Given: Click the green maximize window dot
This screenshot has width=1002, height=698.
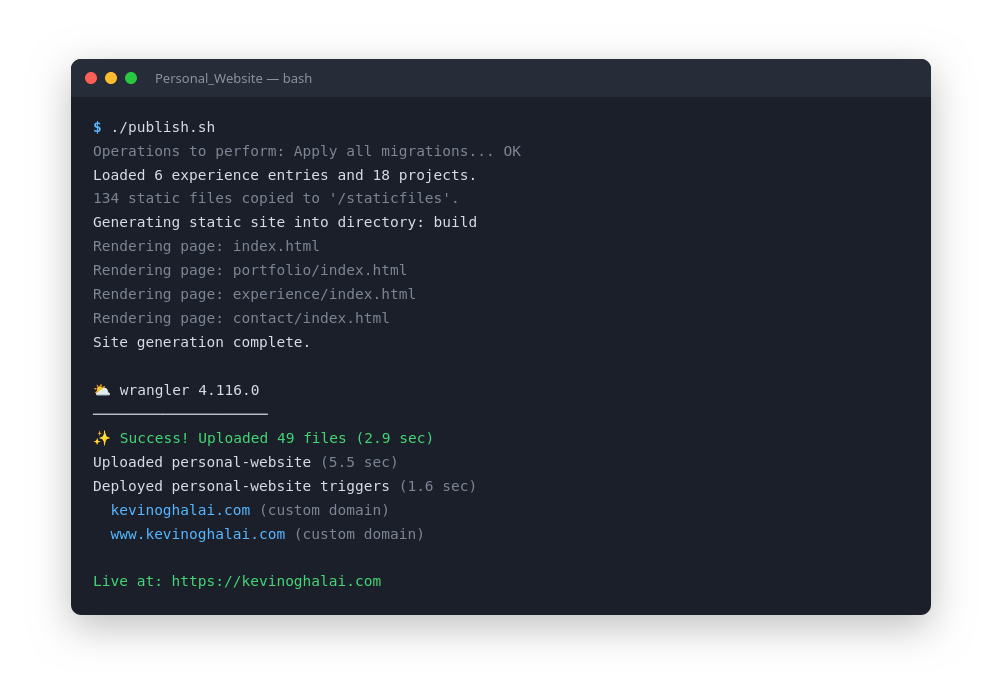Looking at the screenshot, I should click(131, 78).
